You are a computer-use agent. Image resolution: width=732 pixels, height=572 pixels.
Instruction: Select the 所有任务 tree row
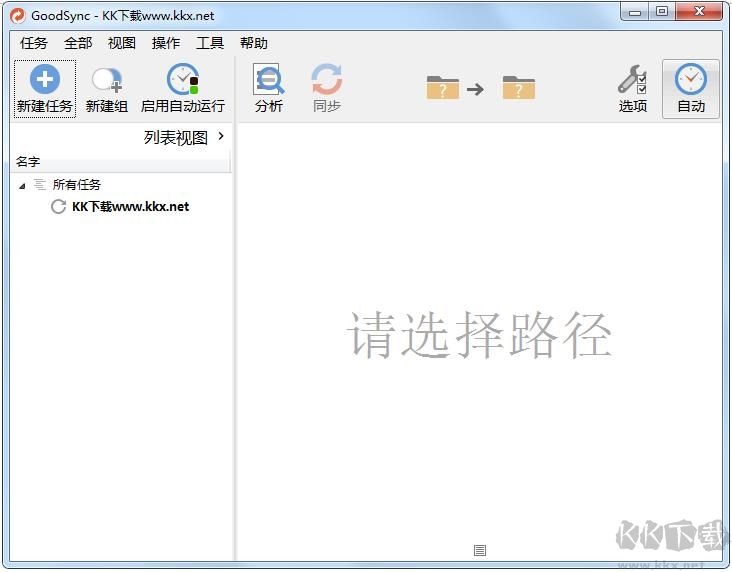pos(77,184)
